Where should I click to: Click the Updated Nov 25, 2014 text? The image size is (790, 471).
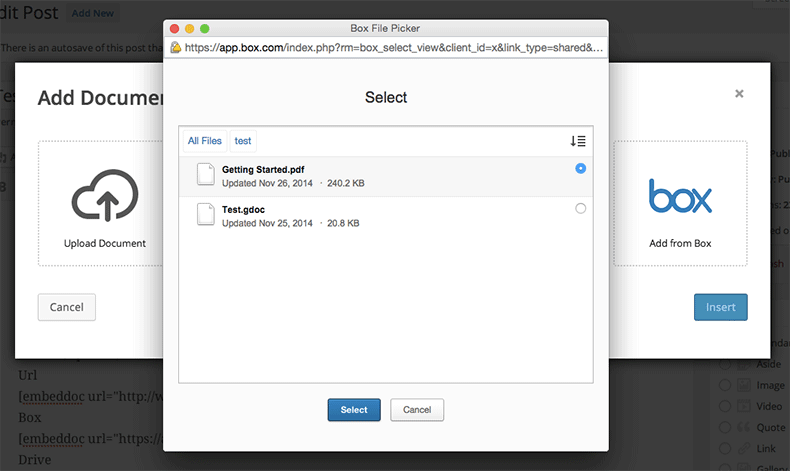coord(268,223)
